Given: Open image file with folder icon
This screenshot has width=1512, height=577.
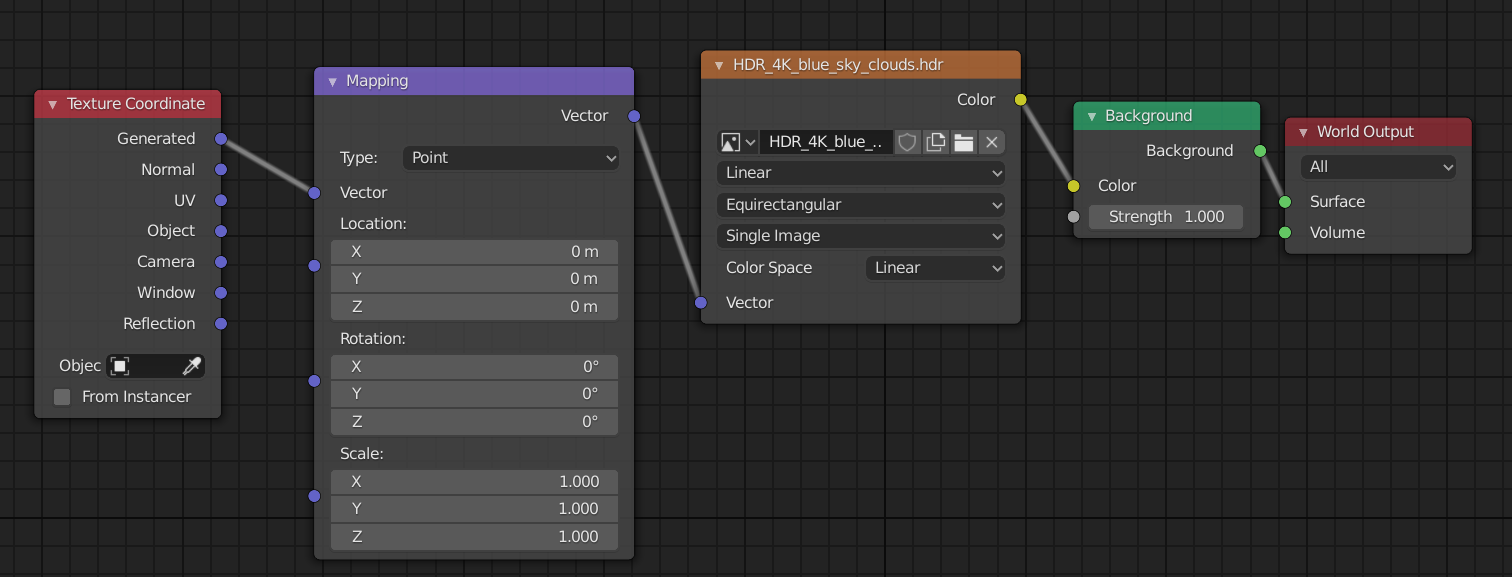Looking at the screenshot, I should (x=964, y=142).
